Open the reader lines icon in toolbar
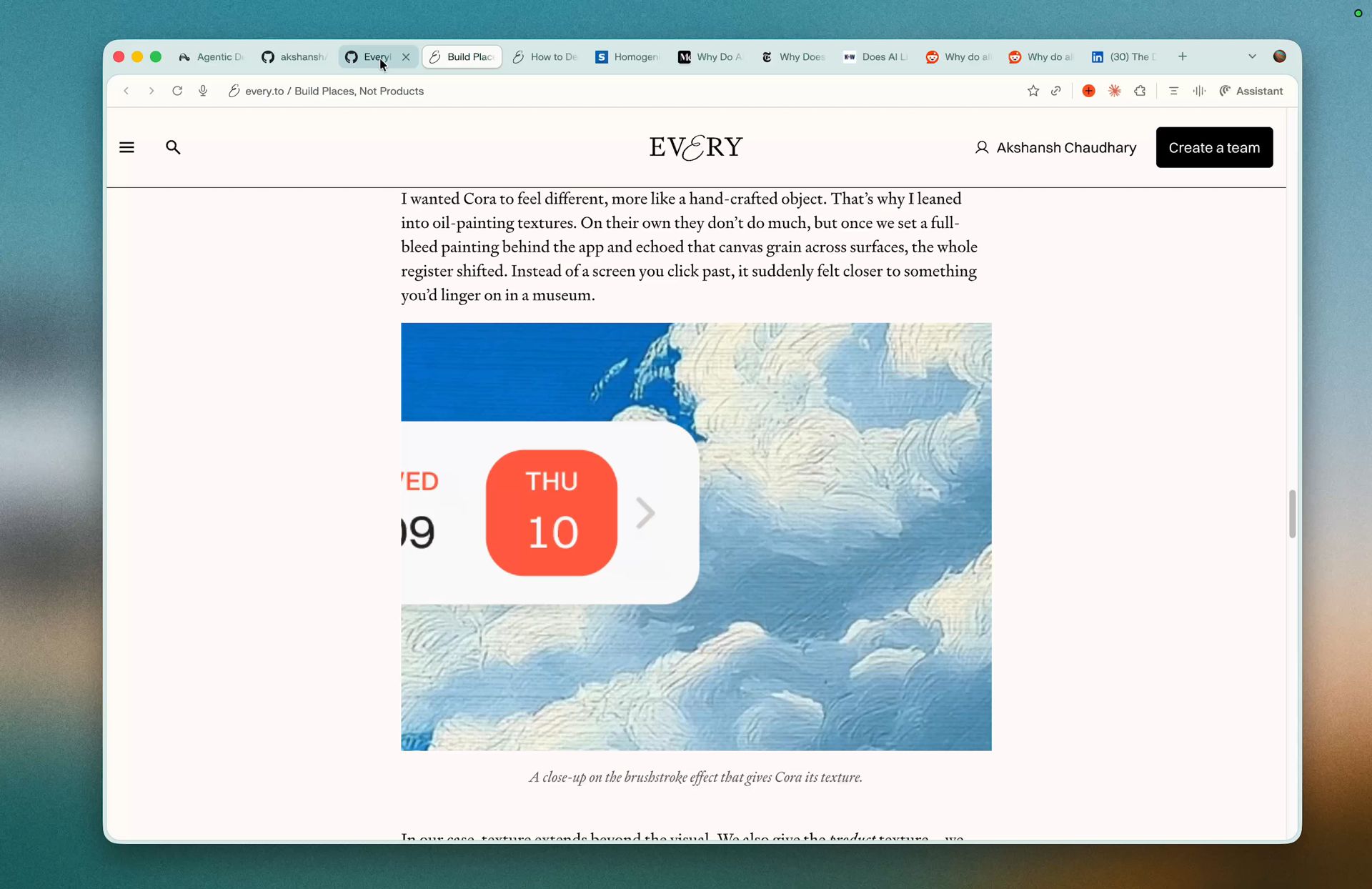The image size is (1372, 889). tap(1173, 91)
